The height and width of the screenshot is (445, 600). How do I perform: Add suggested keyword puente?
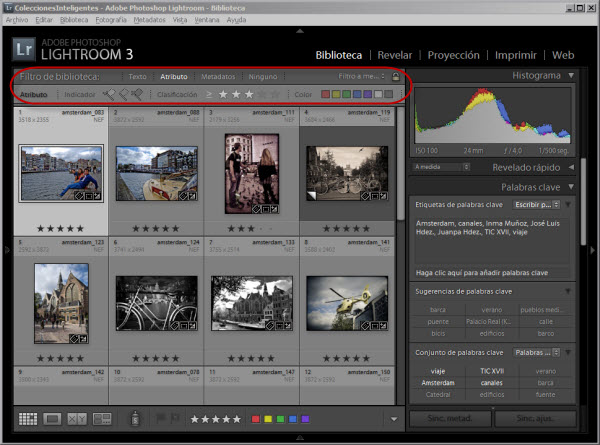click(x=438, y=322)
